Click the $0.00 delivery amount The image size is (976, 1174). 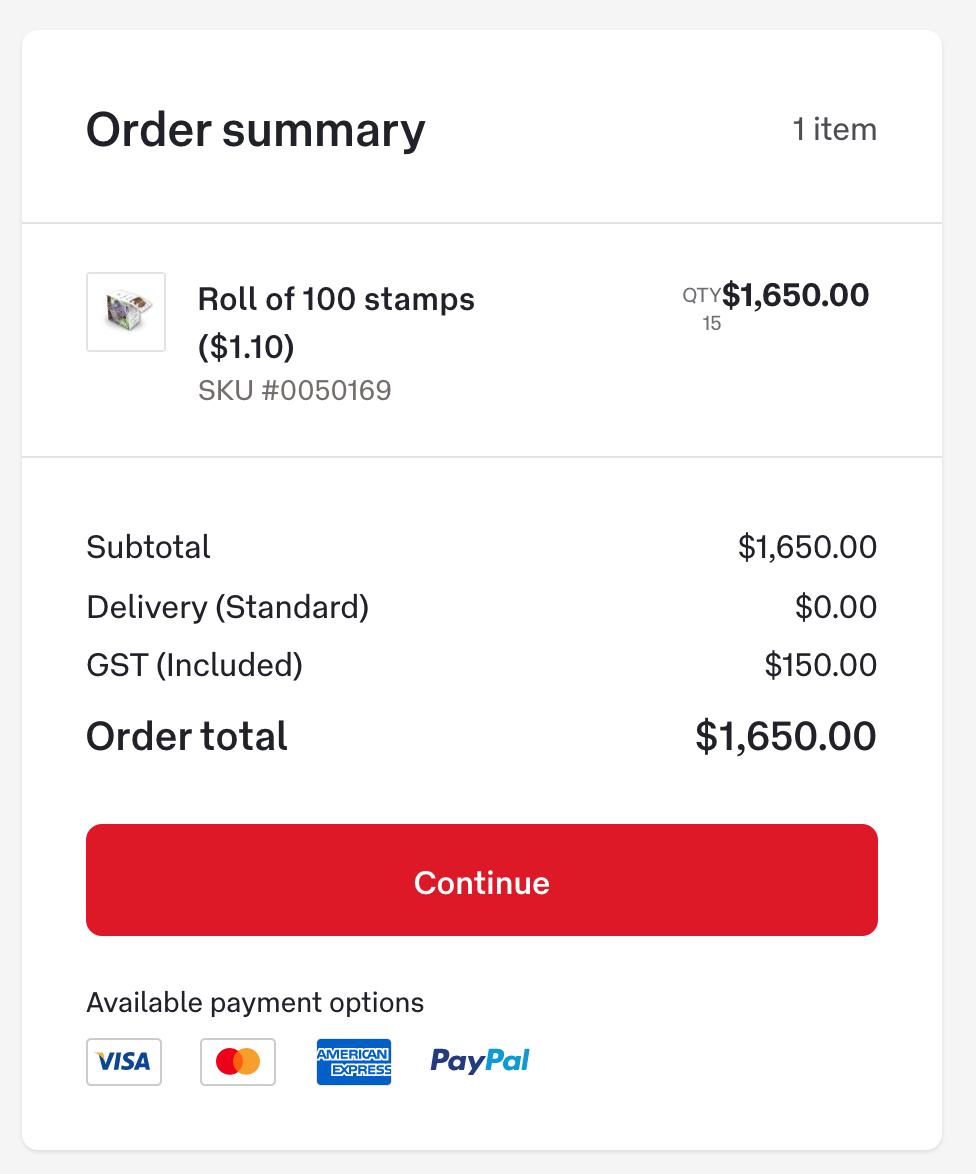coord(836,607)
